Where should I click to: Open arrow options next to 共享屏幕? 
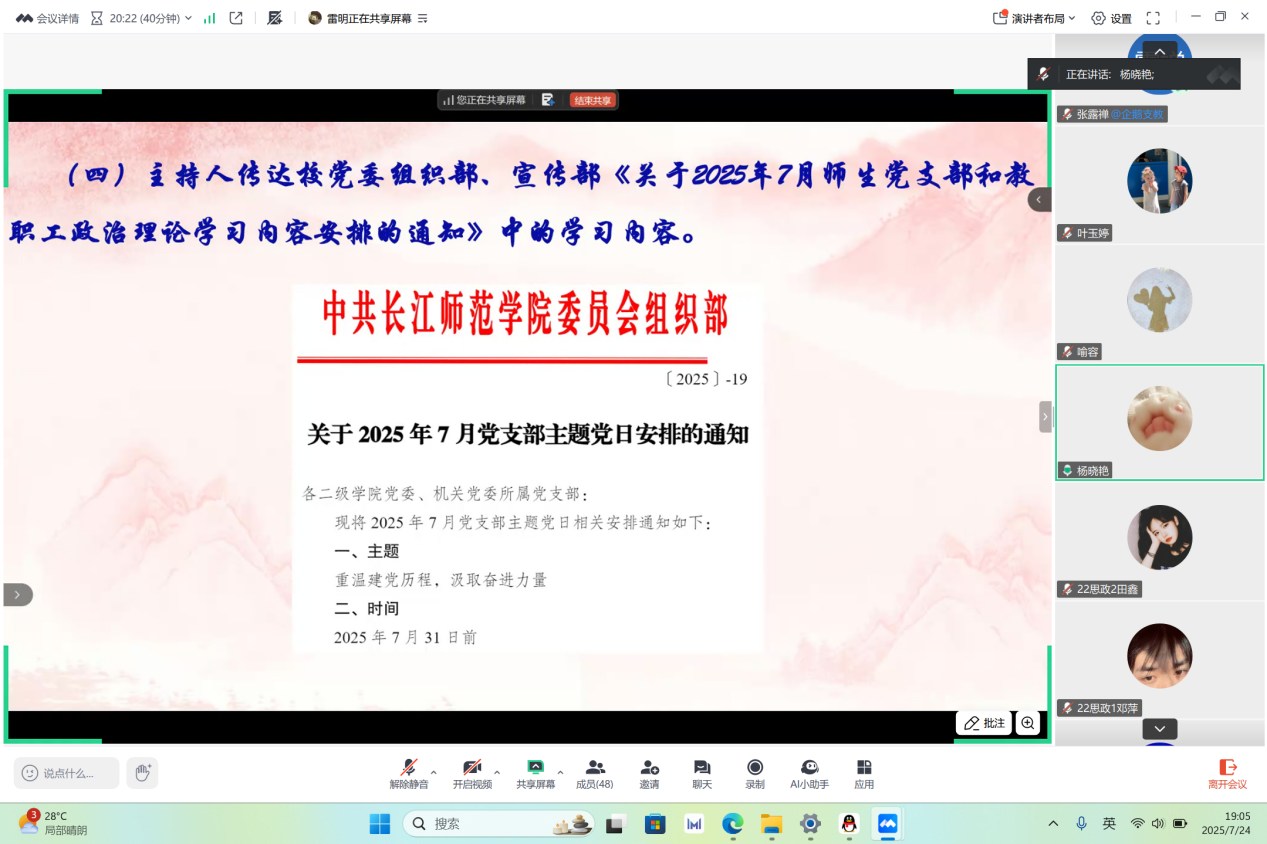560,772
